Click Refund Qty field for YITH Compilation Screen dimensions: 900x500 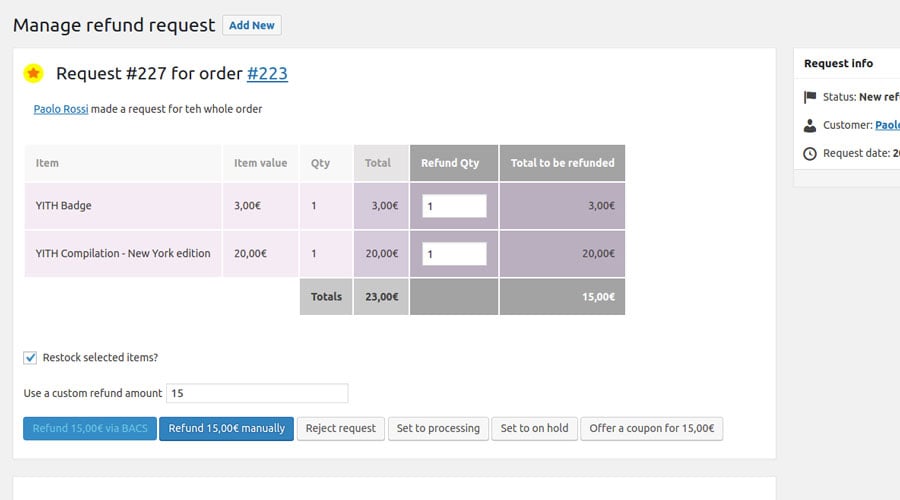[x=454, y=254]
